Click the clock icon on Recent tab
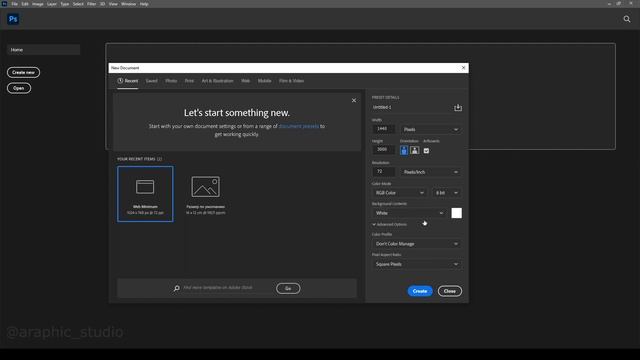Image resolution: width=640 pixels, height=360 pixels. tap(120, 81)
